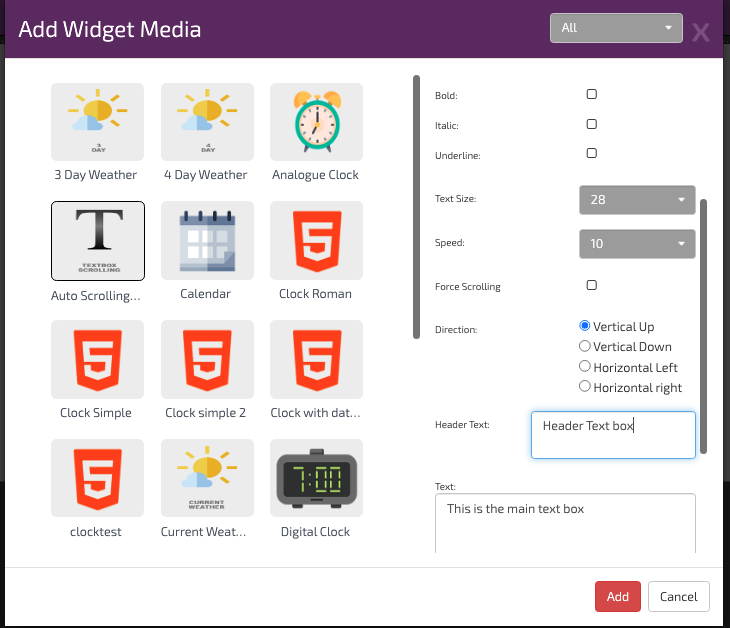Choose the clocktest HTML5 widget

[x=97, y=479]
